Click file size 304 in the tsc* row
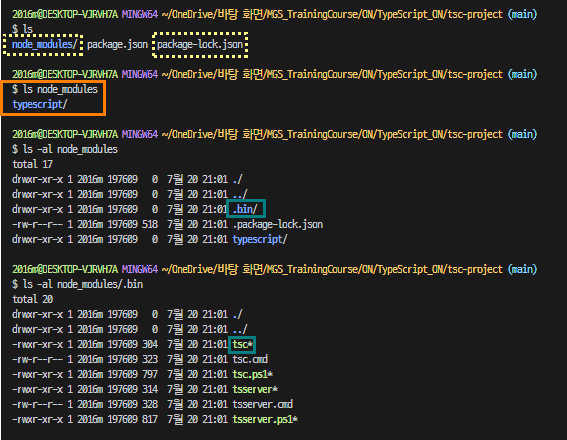Viewport: 567px width, 440px height. 150,344
